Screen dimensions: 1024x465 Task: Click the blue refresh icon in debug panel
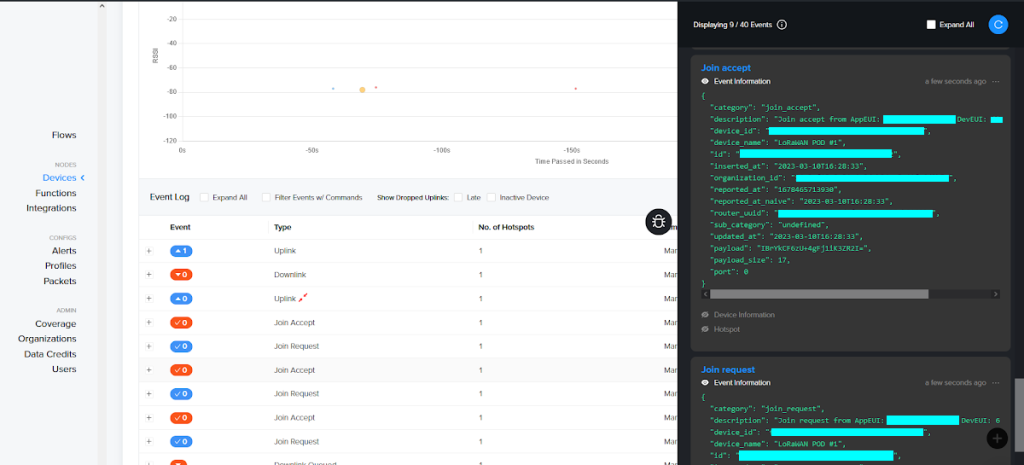tap(997, 24)
